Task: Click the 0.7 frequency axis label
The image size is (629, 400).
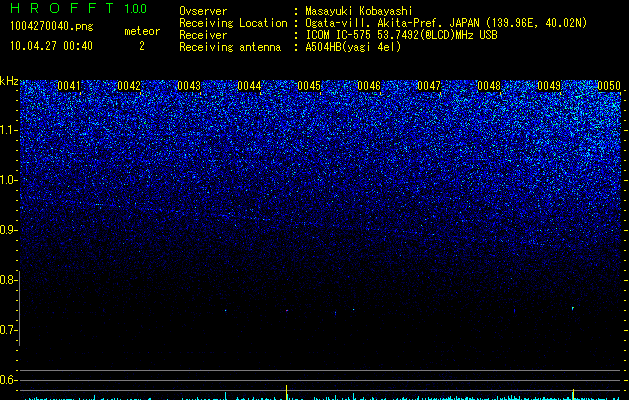Action: [x=8, y=330]
